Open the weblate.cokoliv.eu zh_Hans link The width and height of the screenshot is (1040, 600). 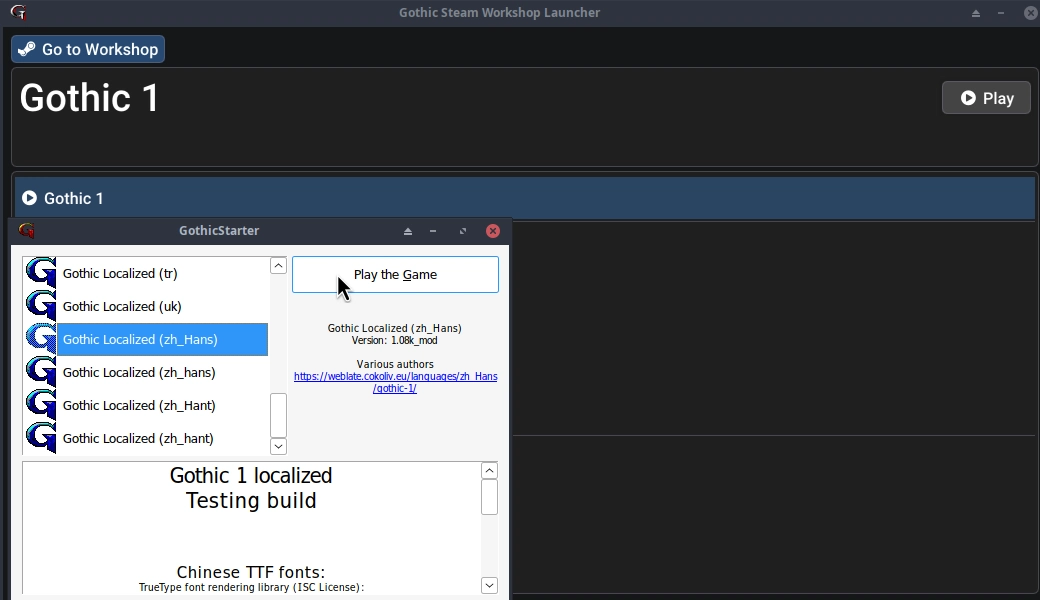tap(395, 382)
